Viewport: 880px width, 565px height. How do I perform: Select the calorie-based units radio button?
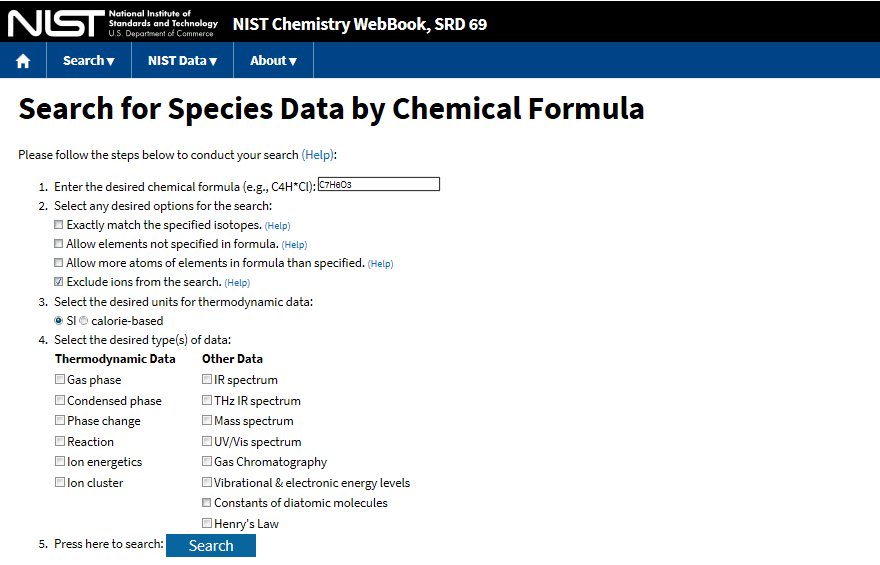coord(84,320)
